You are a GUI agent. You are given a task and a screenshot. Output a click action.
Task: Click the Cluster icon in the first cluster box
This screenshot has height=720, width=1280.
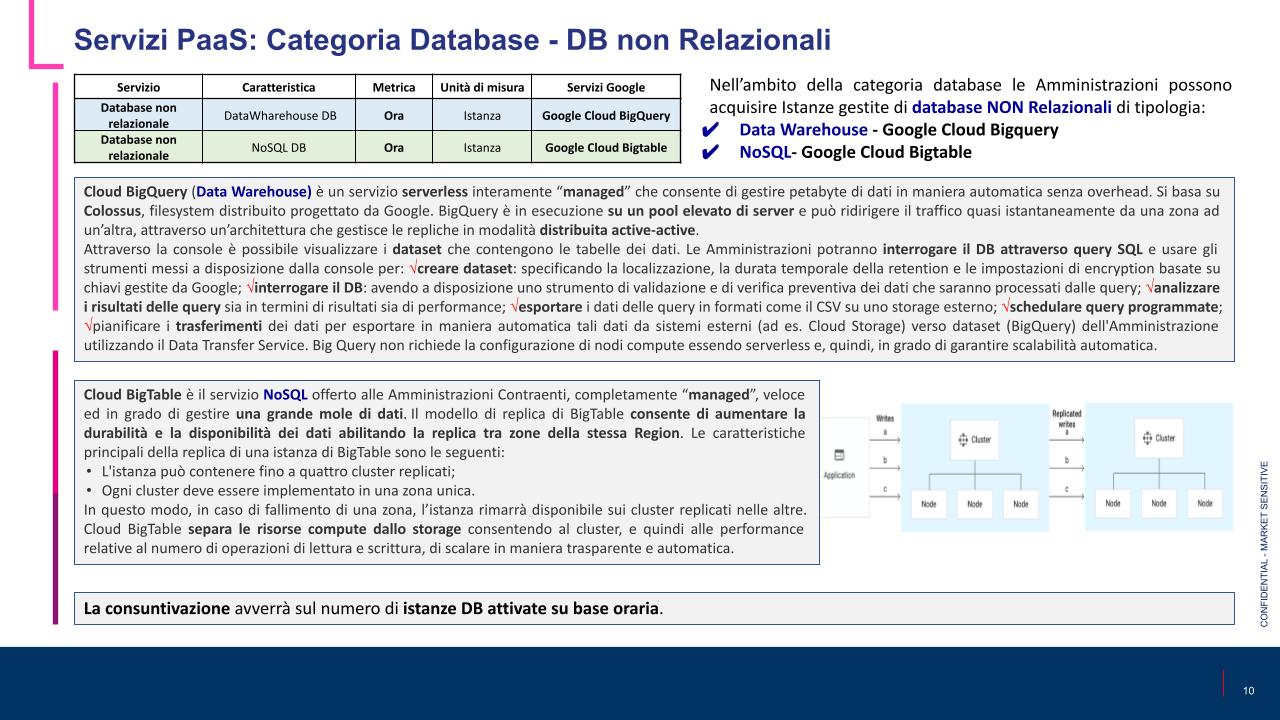tap(964, 439)
